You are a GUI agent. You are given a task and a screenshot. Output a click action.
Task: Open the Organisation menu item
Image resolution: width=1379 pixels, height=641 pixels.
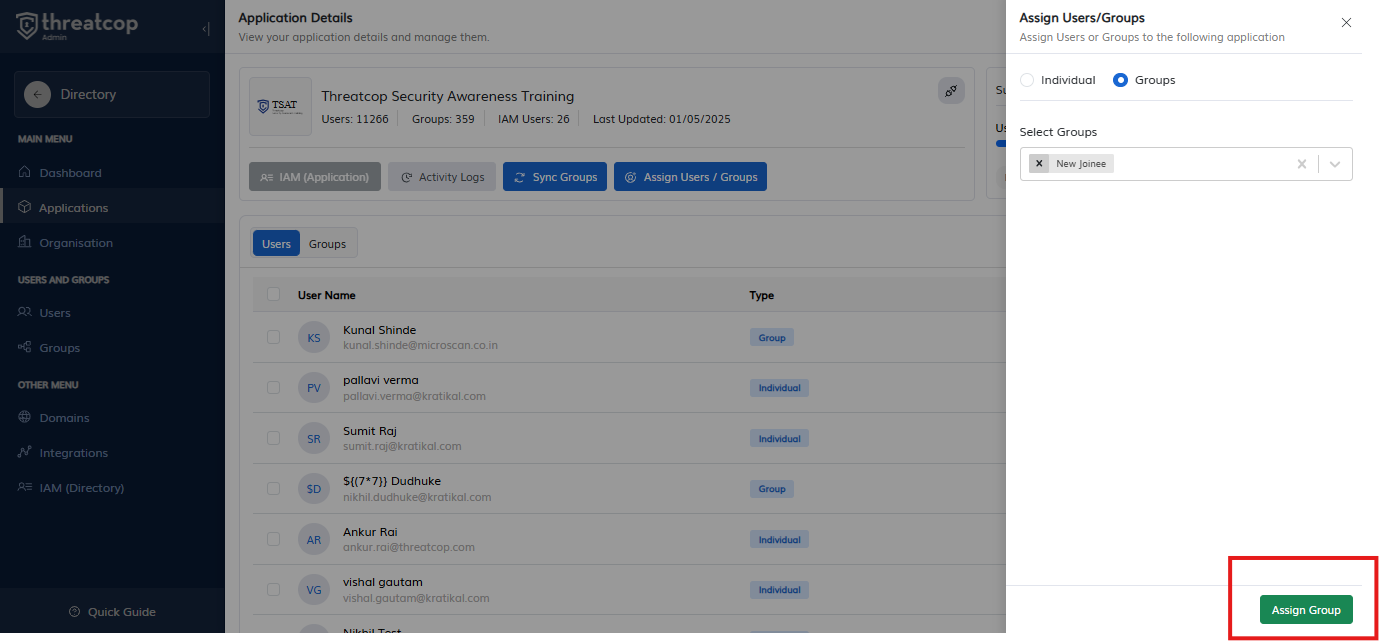point(75,243)
